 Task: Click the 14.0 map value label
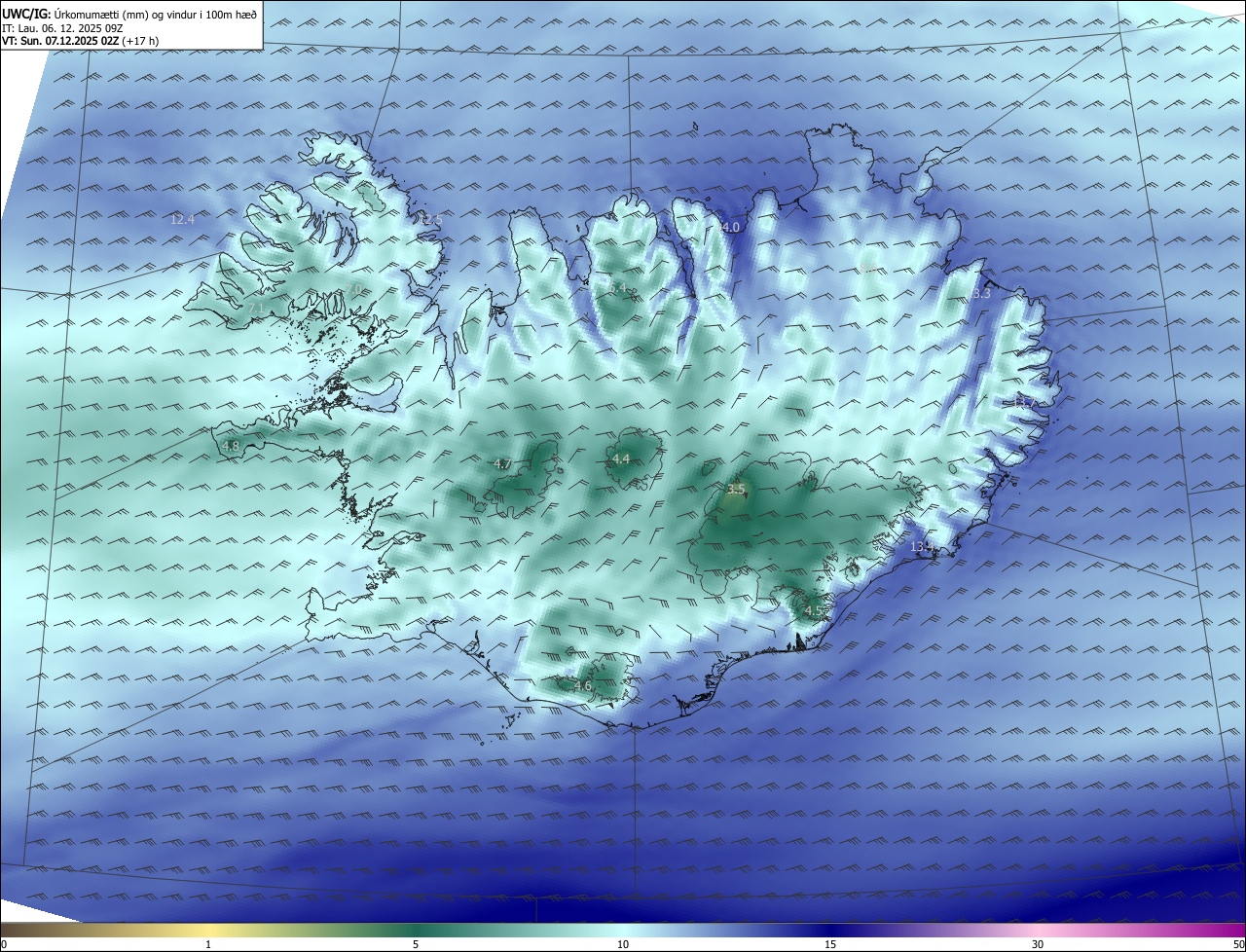click(x=729, y=227)
